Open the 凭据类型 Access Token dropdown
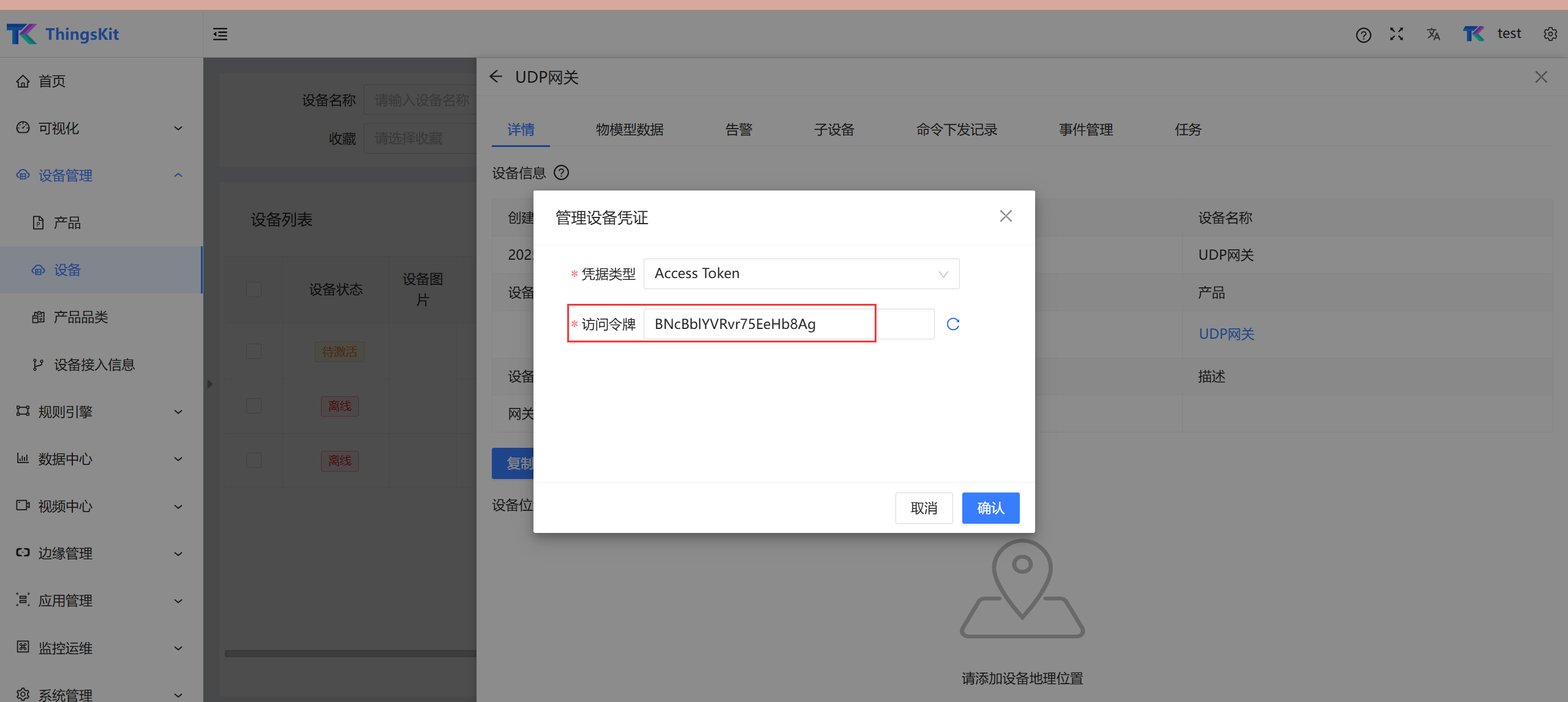 (x=801, y=274)
